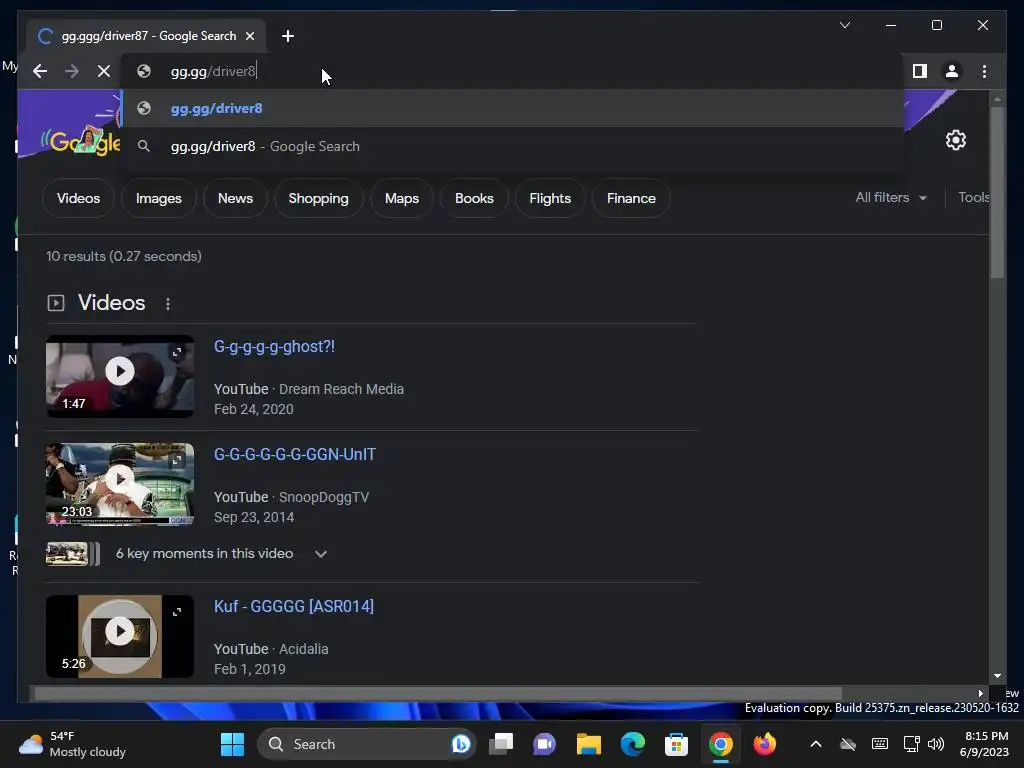Open the Chat app on taskbar
Screen dimensions: 1024x768
pos(544,744)
